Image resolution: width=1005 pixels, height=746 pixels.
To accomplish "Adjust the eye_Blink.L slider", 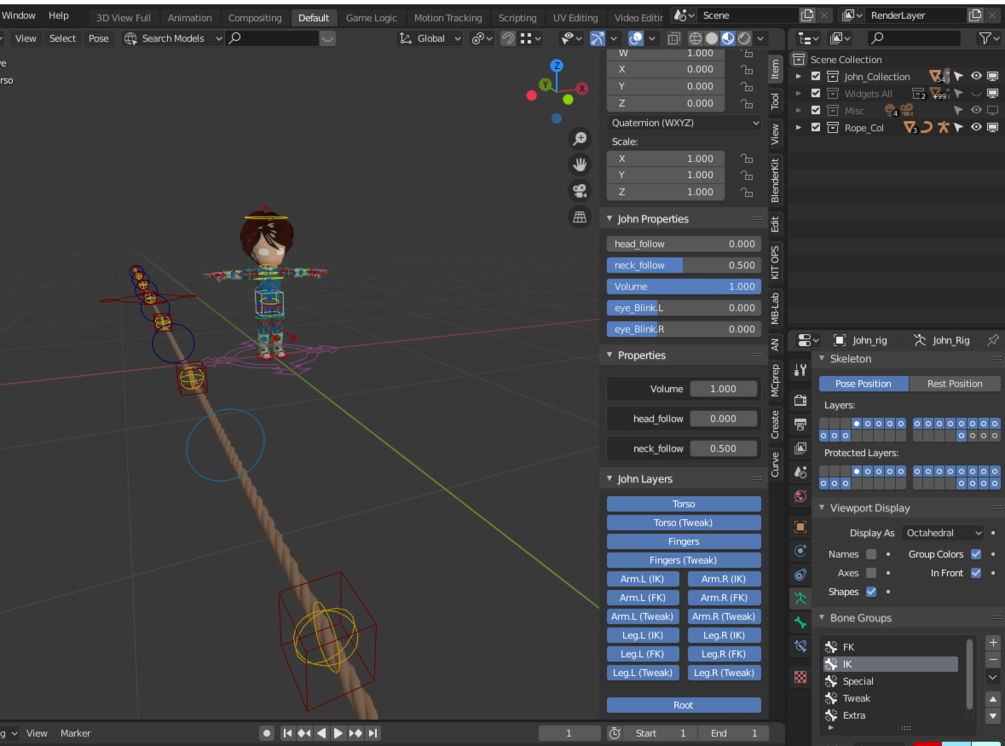I will click(x=684, y=308).
